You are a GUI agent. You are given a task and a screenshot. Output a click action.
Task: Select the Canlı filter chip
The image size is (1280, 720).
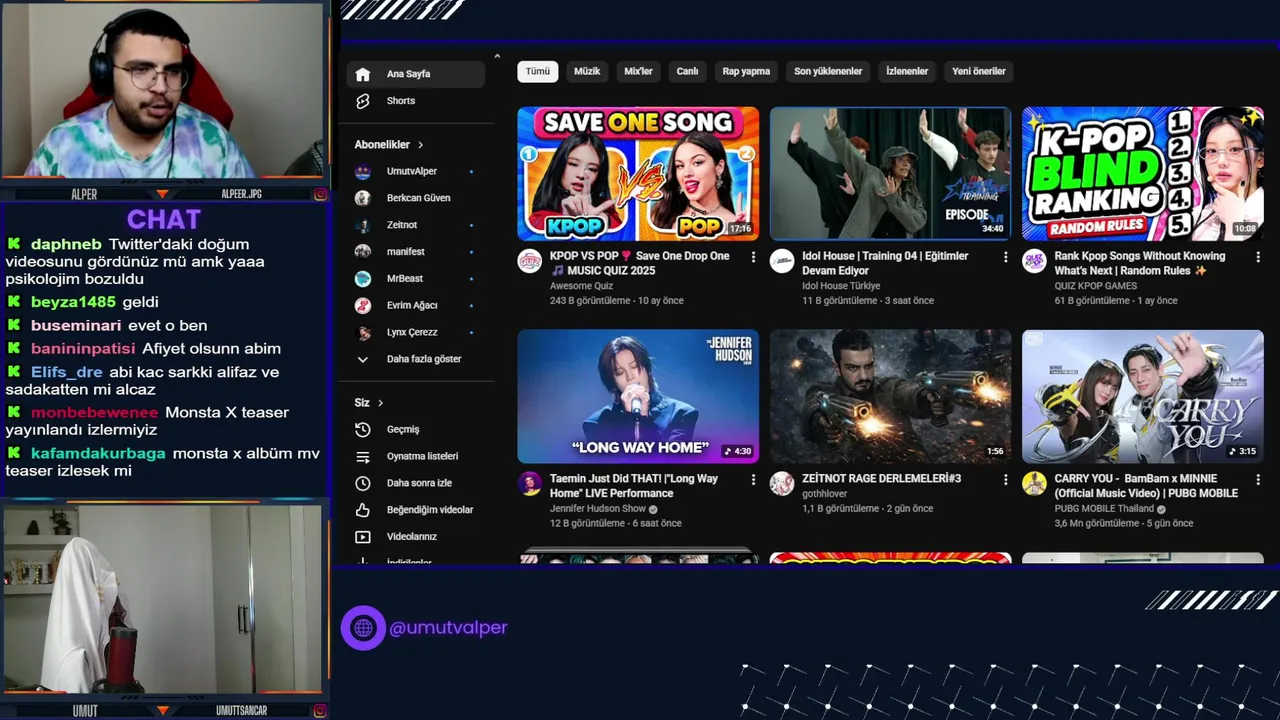pyautogui.click(x=687, y=71)
